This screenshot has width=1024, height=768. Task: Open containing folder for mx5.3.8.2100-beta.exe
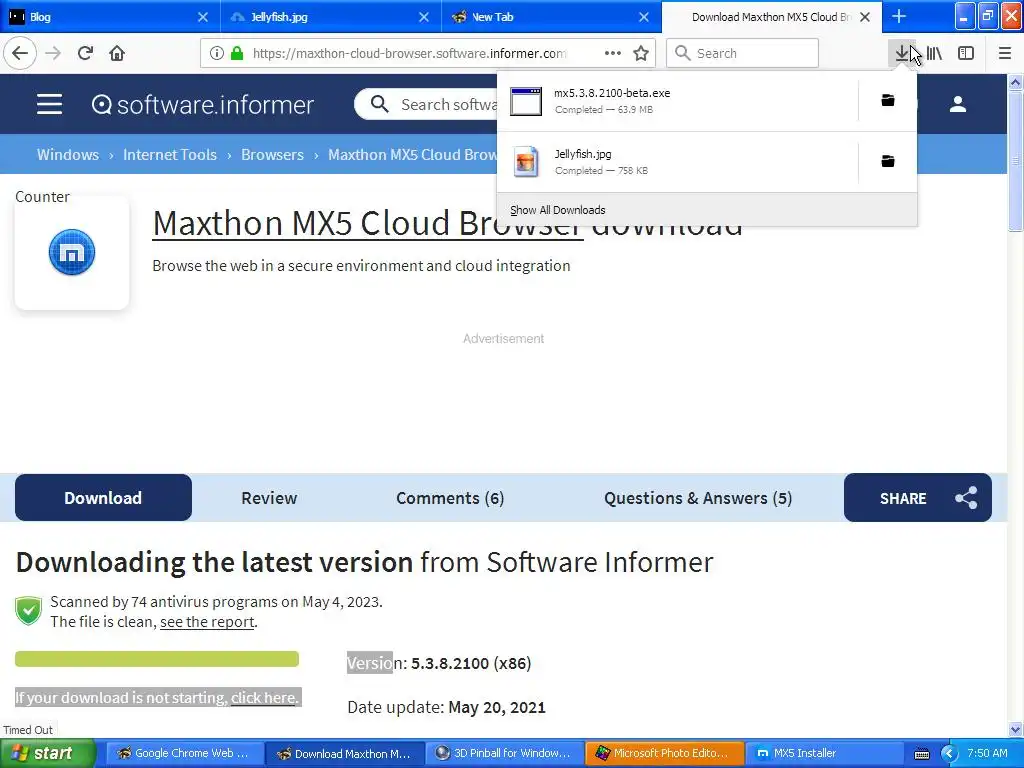pyautogui.click(x=888, y=101)
